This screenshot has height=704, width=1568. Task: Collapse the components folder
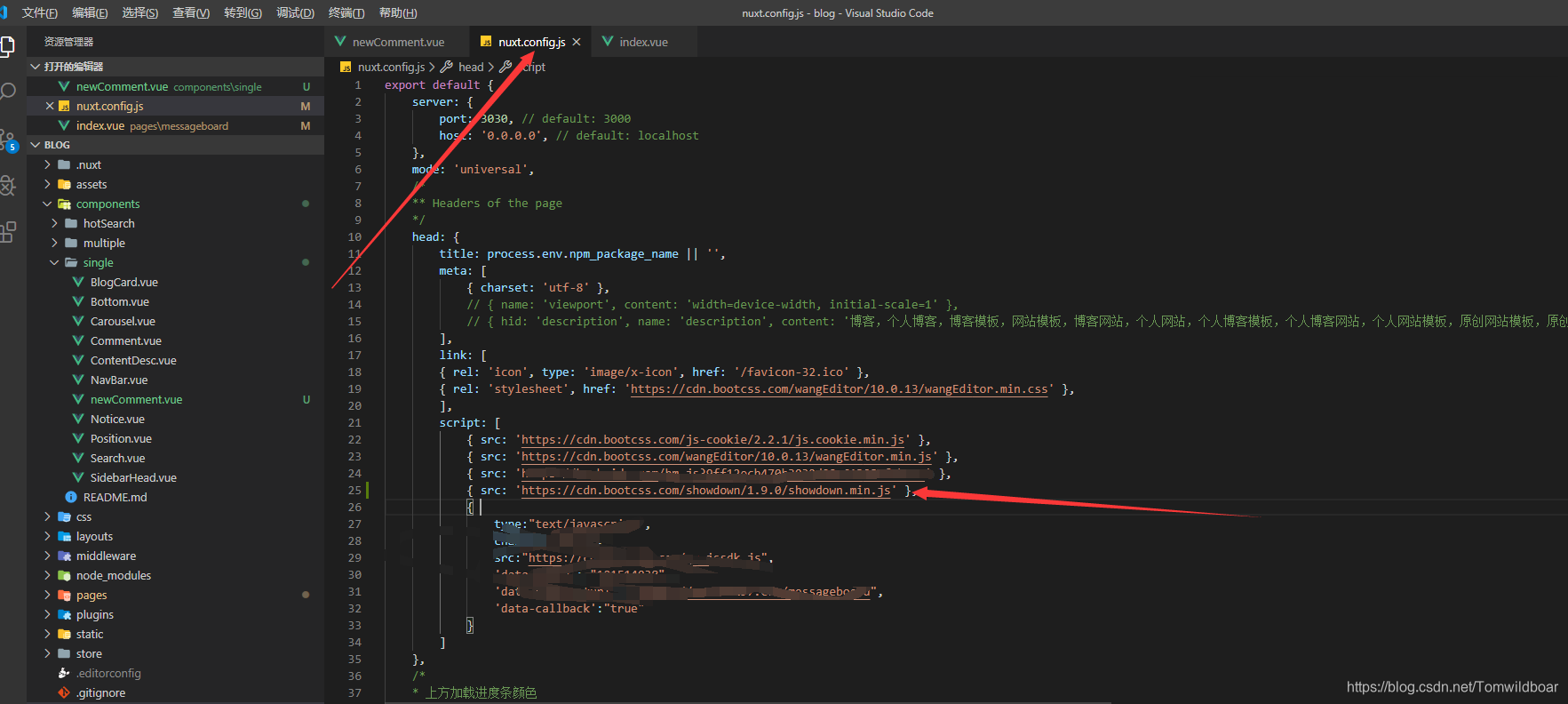pyautogui.click(x=47, y=204)
